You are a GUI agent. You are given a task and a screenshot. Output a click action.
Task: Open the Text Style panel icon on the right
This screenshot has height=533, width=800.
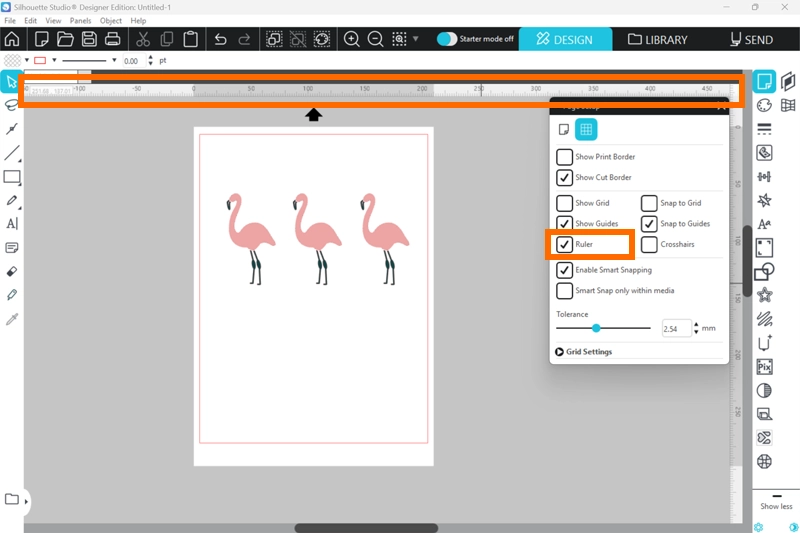765,224
